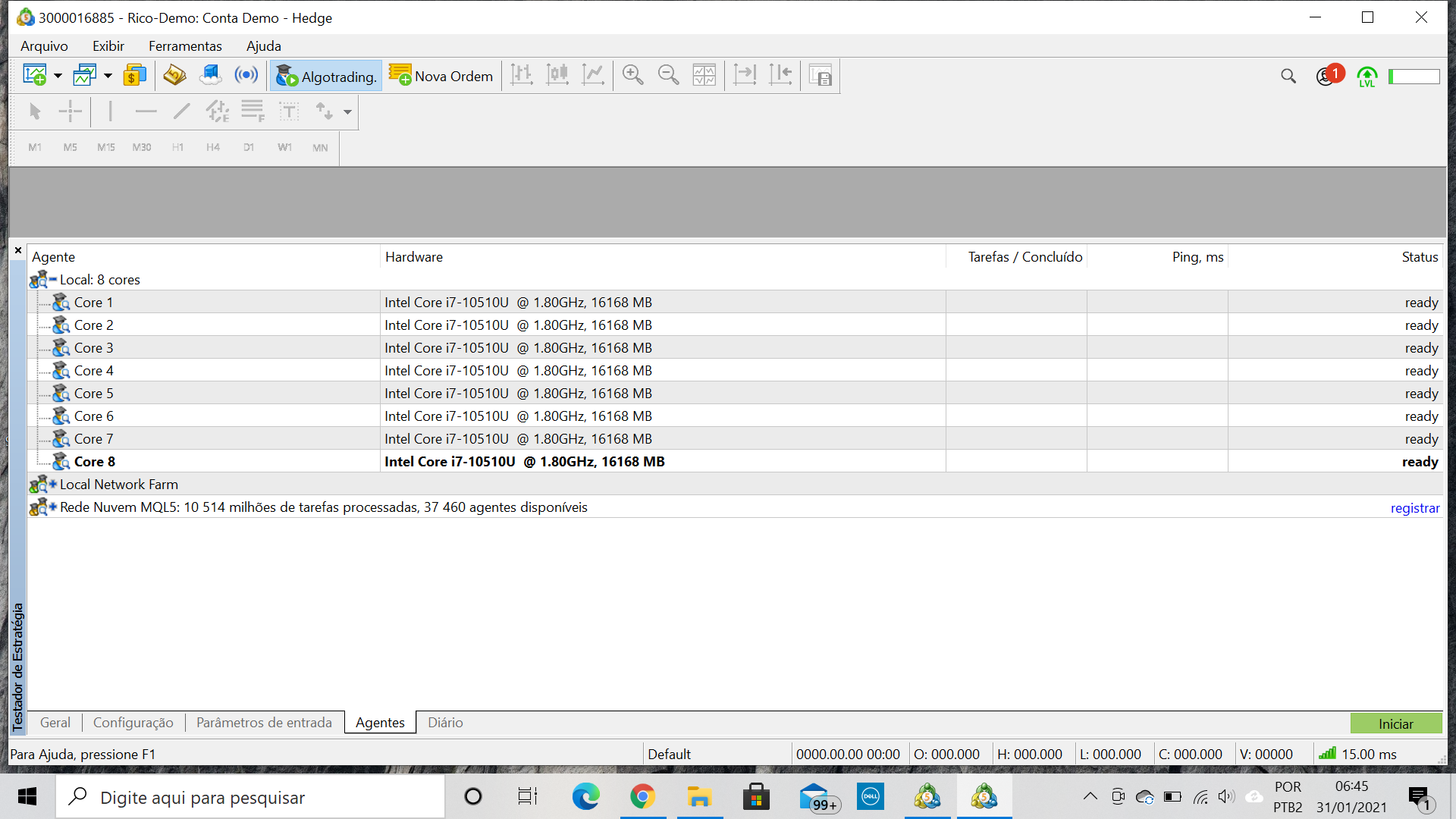
Task: Open the account notification icon
Action: click(1329, 75)
